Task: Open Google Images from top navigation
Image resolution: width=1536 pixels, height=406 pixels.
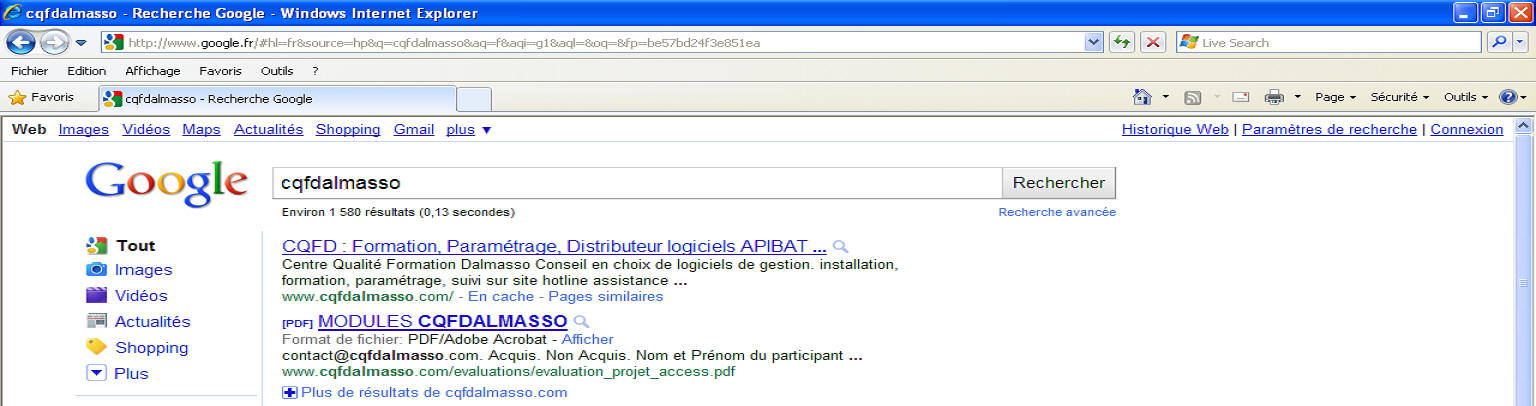Action: (84, 129)
